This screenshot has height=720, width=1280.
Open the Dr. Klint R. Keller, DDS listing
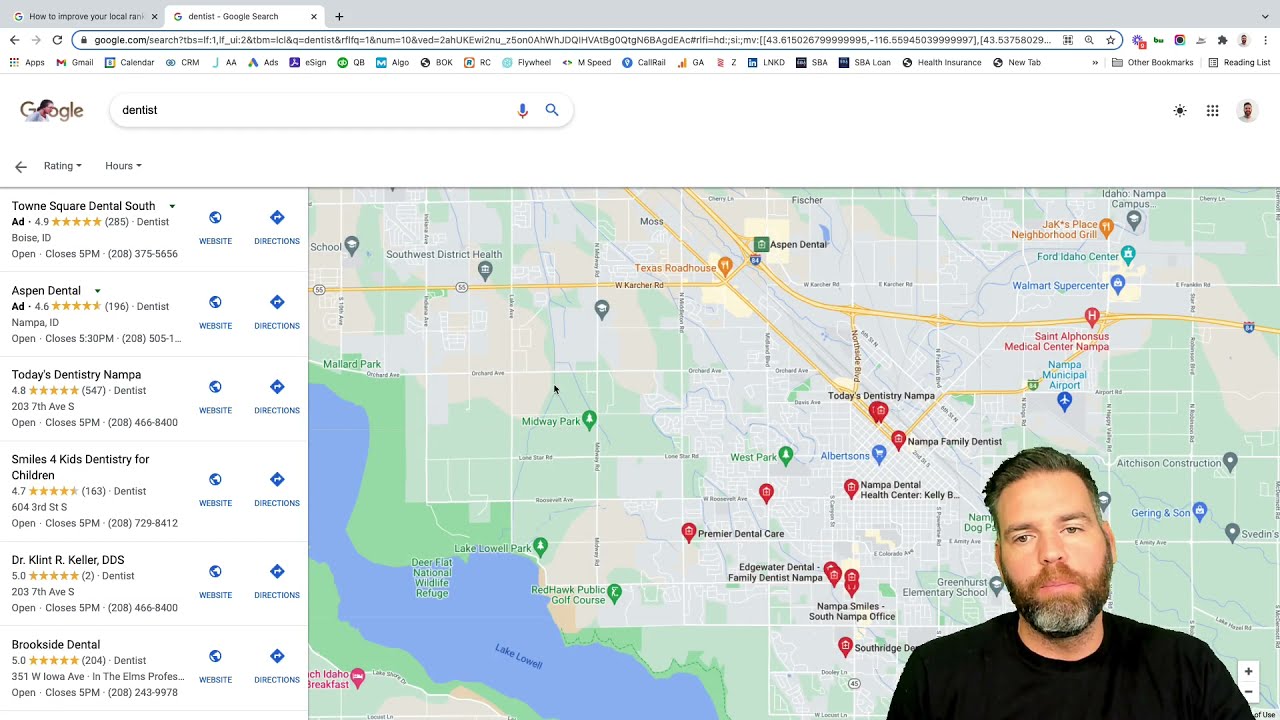tap(68, 560)
